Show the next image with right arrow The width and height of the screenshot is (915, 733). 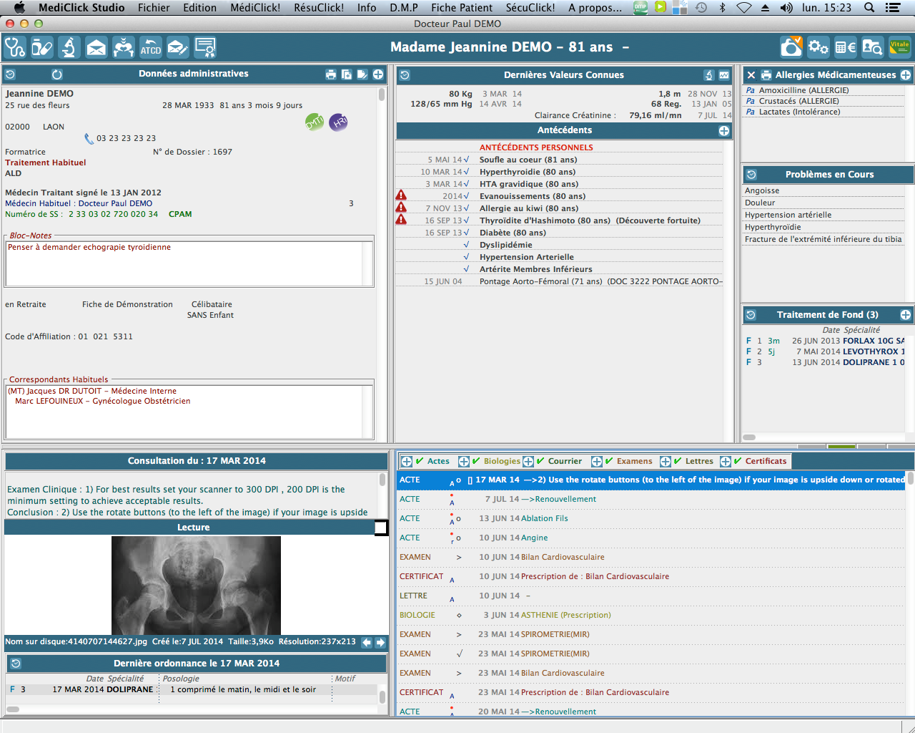[380, 642]
